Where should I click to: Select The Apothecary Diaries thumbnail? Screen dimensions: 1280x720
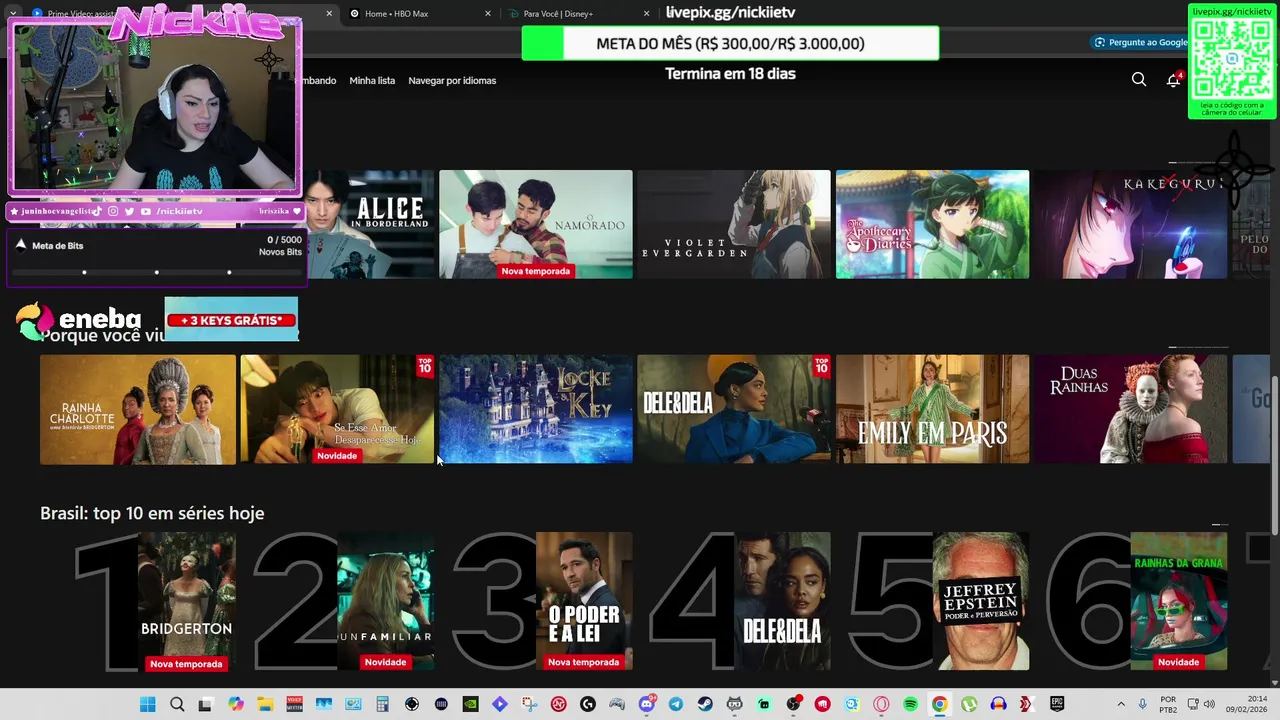[932, 224]
